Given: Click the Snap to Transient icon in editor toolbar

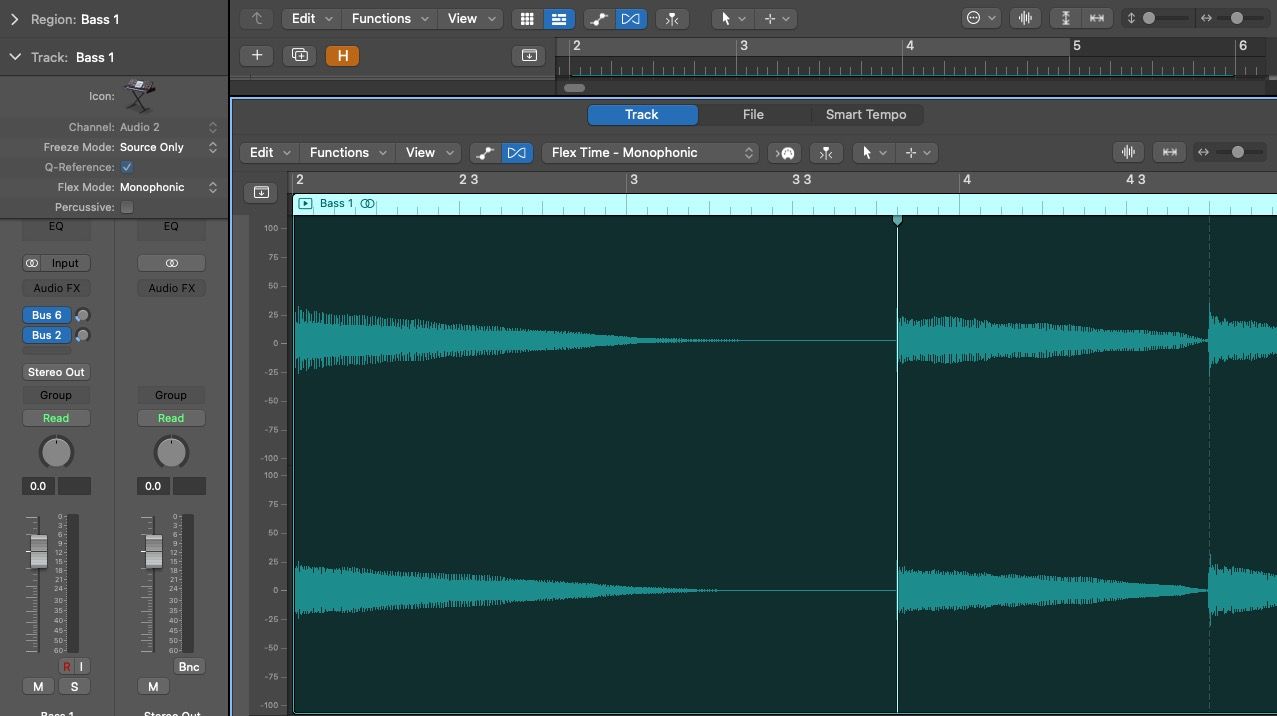Looking at the screenshot, I should (826, 152).
